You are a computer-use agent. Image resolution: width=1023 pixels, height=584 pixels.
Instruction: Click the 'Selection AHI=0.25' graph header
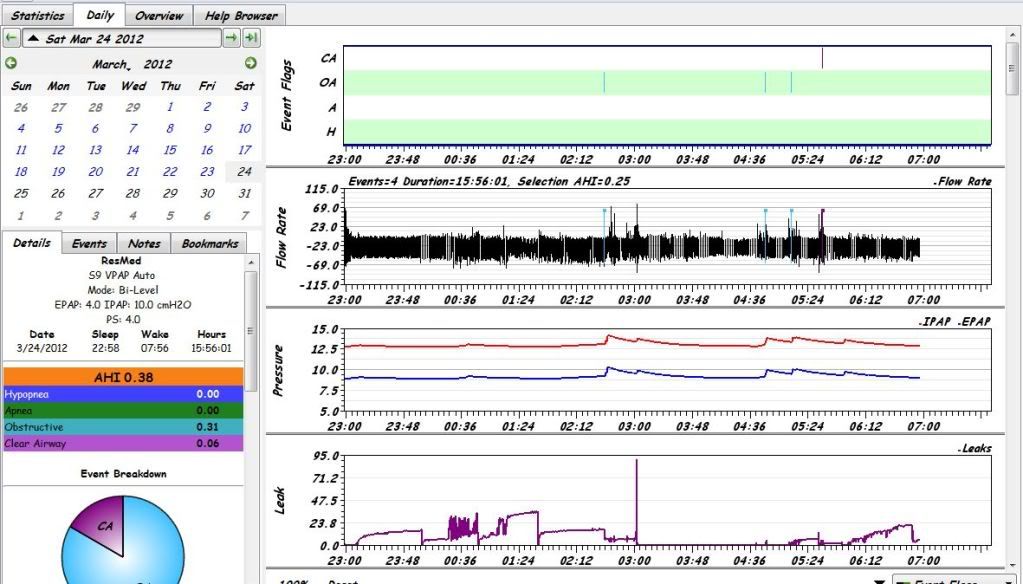point(573,181)
